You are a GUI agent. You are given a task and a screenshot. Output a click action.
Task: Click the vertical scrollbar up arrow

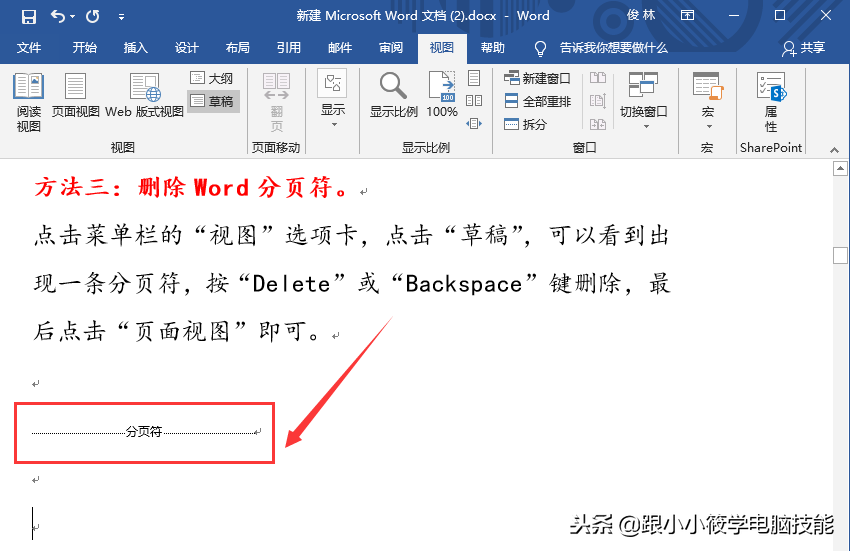tap(840, 169)
